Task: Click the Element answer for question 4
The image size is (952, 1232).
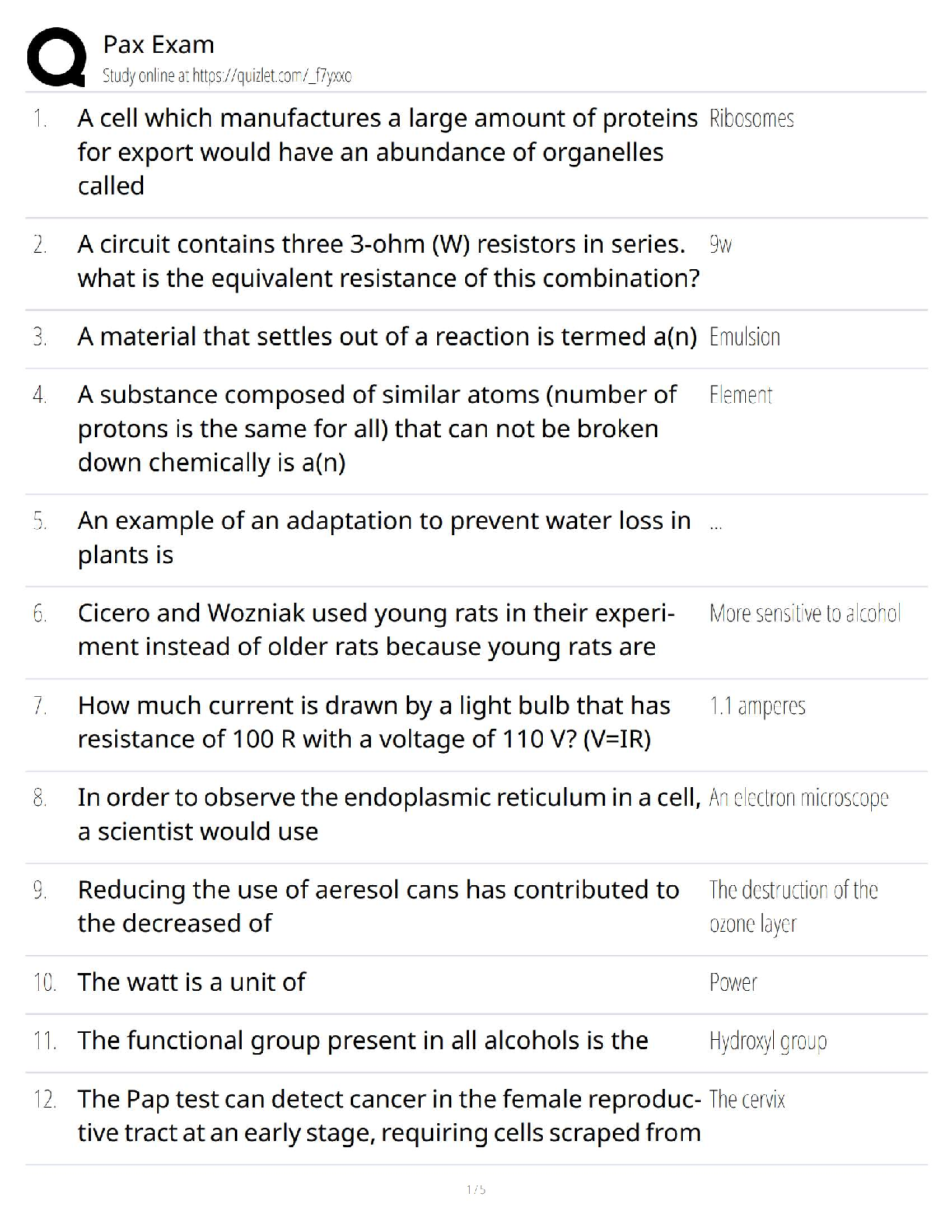Action: pyautogui.click(x=740, y=395)
